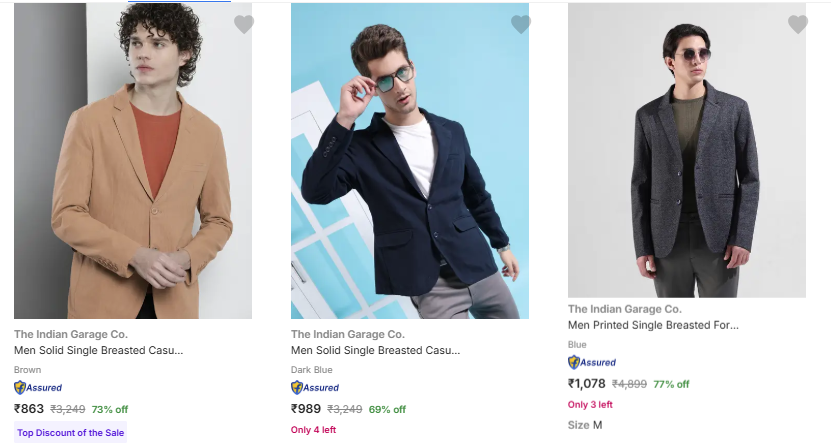The height and width of the screenshot is (444, 831).
Task: Open brand link above brown blazer title
Action: (x=71, y=334)
